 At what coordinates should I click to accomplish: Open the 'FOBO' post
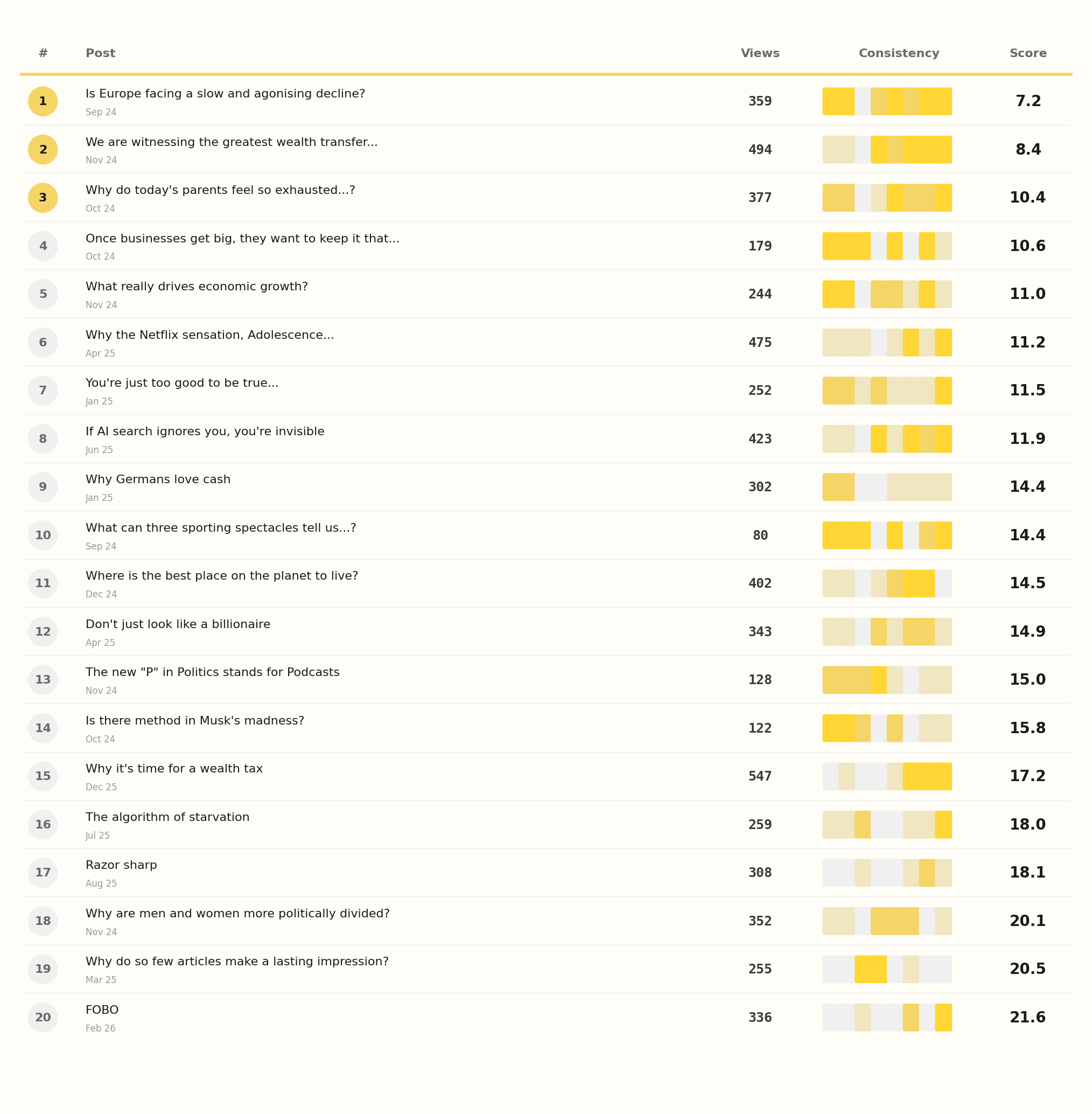point(102,1009)
